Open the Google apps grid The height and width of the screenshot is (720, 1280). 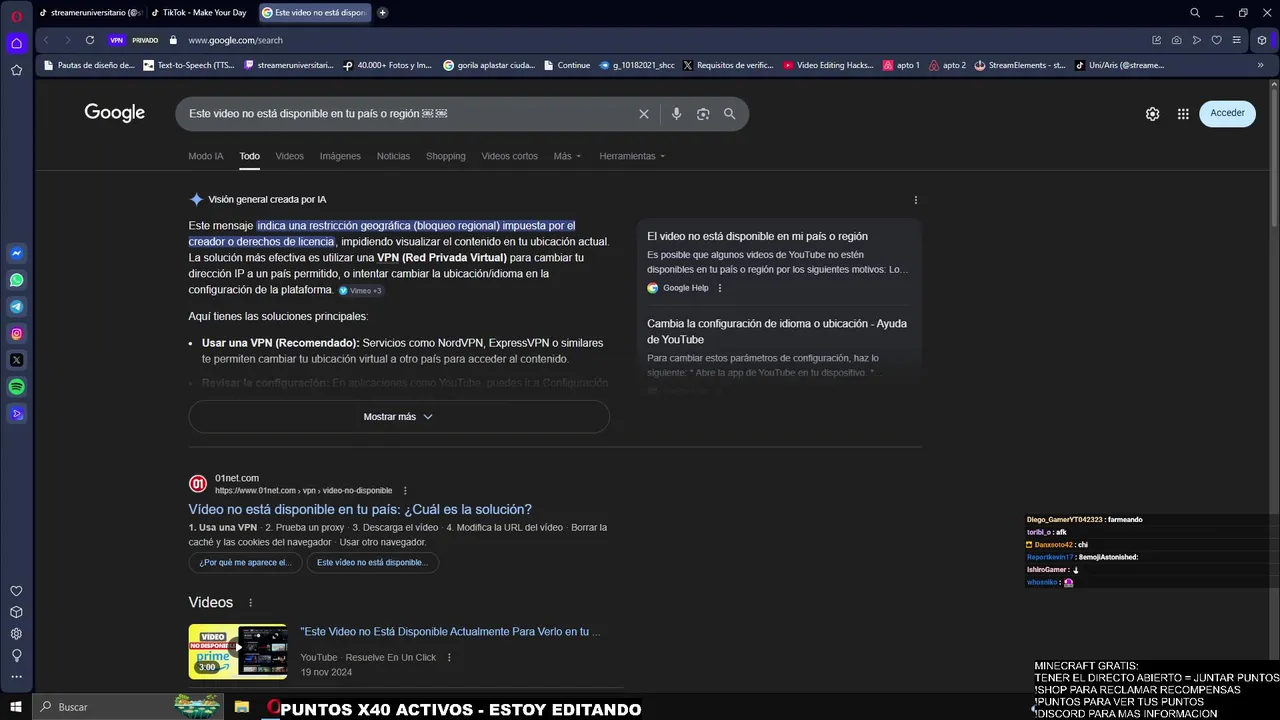tap(1183, 114)
